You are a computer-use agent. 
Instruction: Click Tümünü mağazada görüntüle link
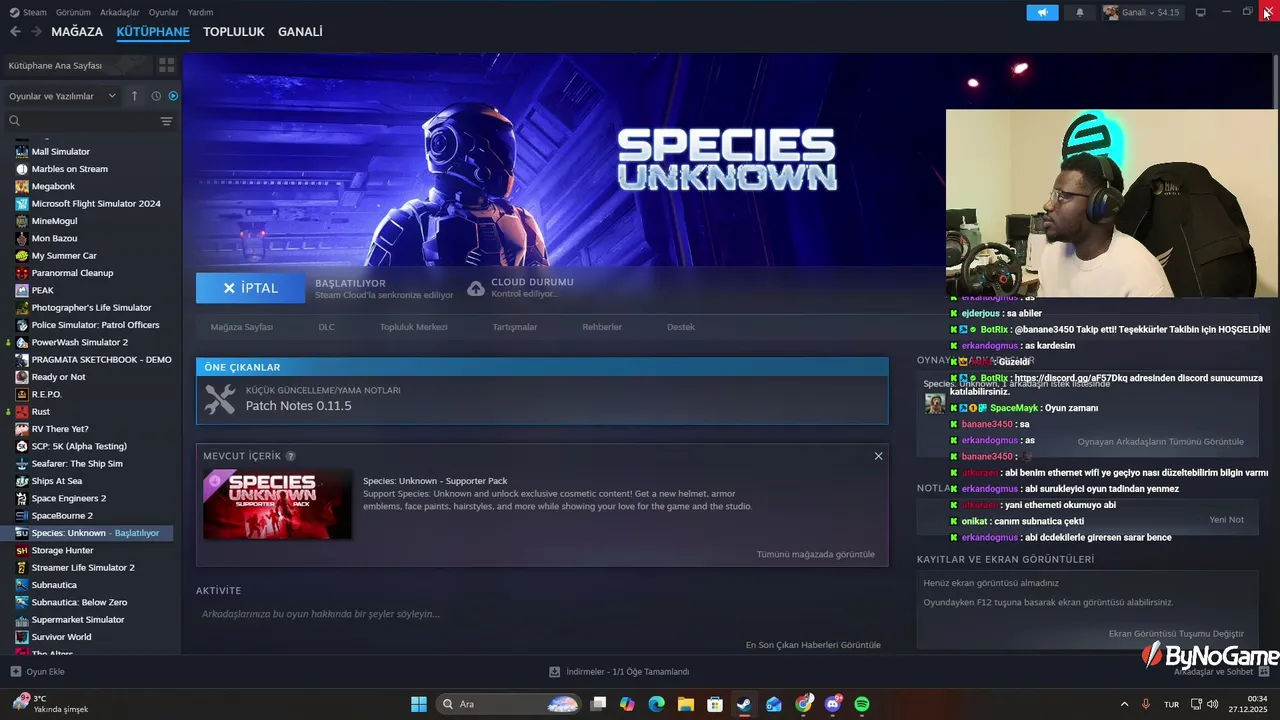click(815, 554)
